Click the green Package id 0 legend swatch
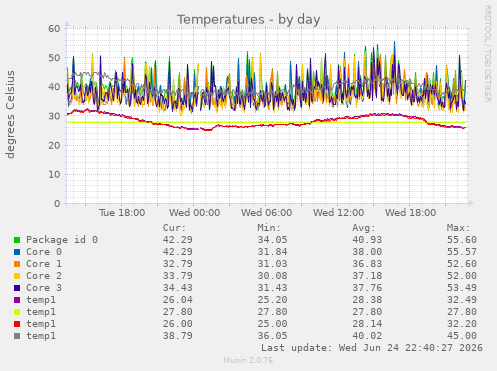Viewport: 497px width, 371px height. coord(17,240)
